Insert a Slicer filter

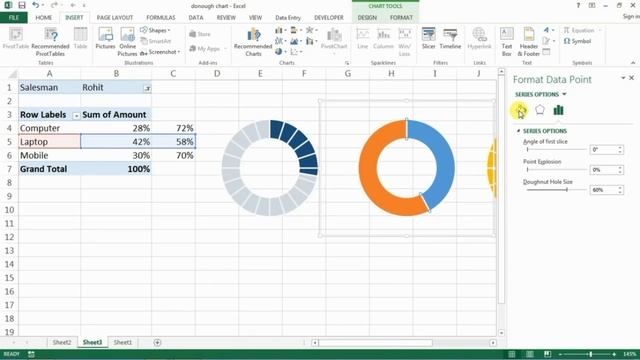428,39
